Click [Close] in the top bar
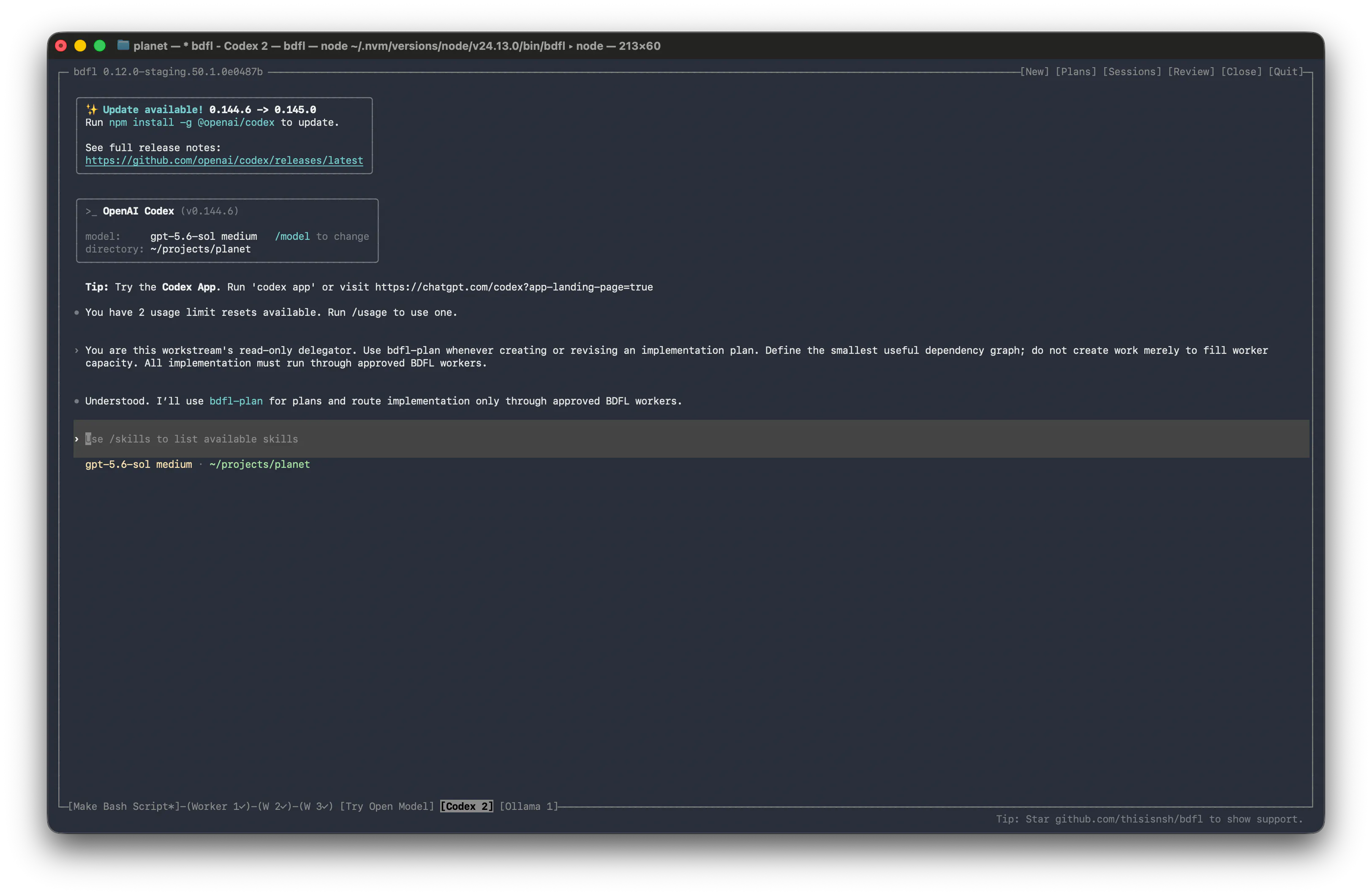This screenshot has height=896, width=1372. (x=1241, y=71)
